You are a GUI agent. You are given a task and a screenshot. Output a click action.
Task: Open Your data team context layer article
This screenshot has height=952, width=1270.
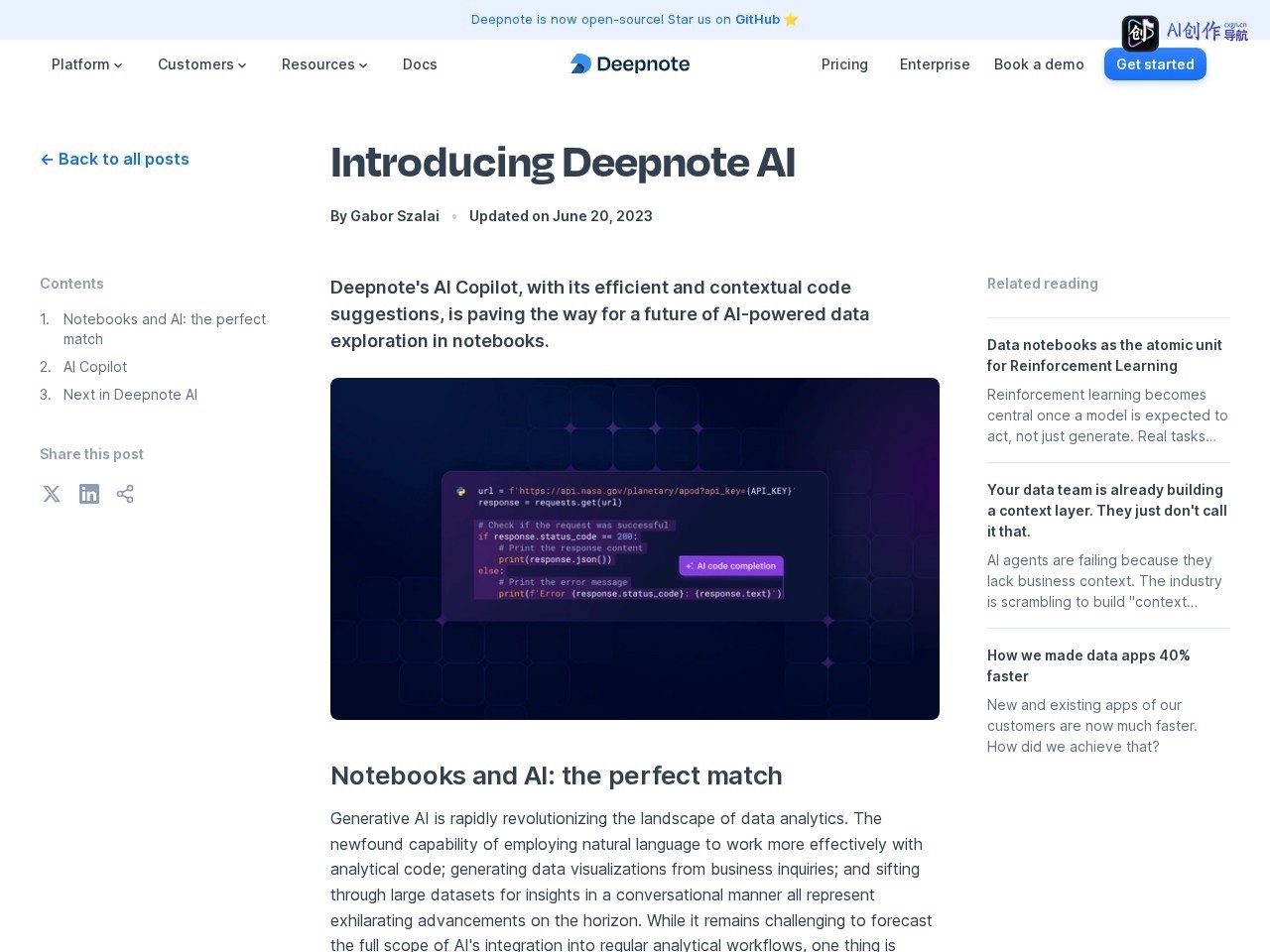tap(1107, 511)
